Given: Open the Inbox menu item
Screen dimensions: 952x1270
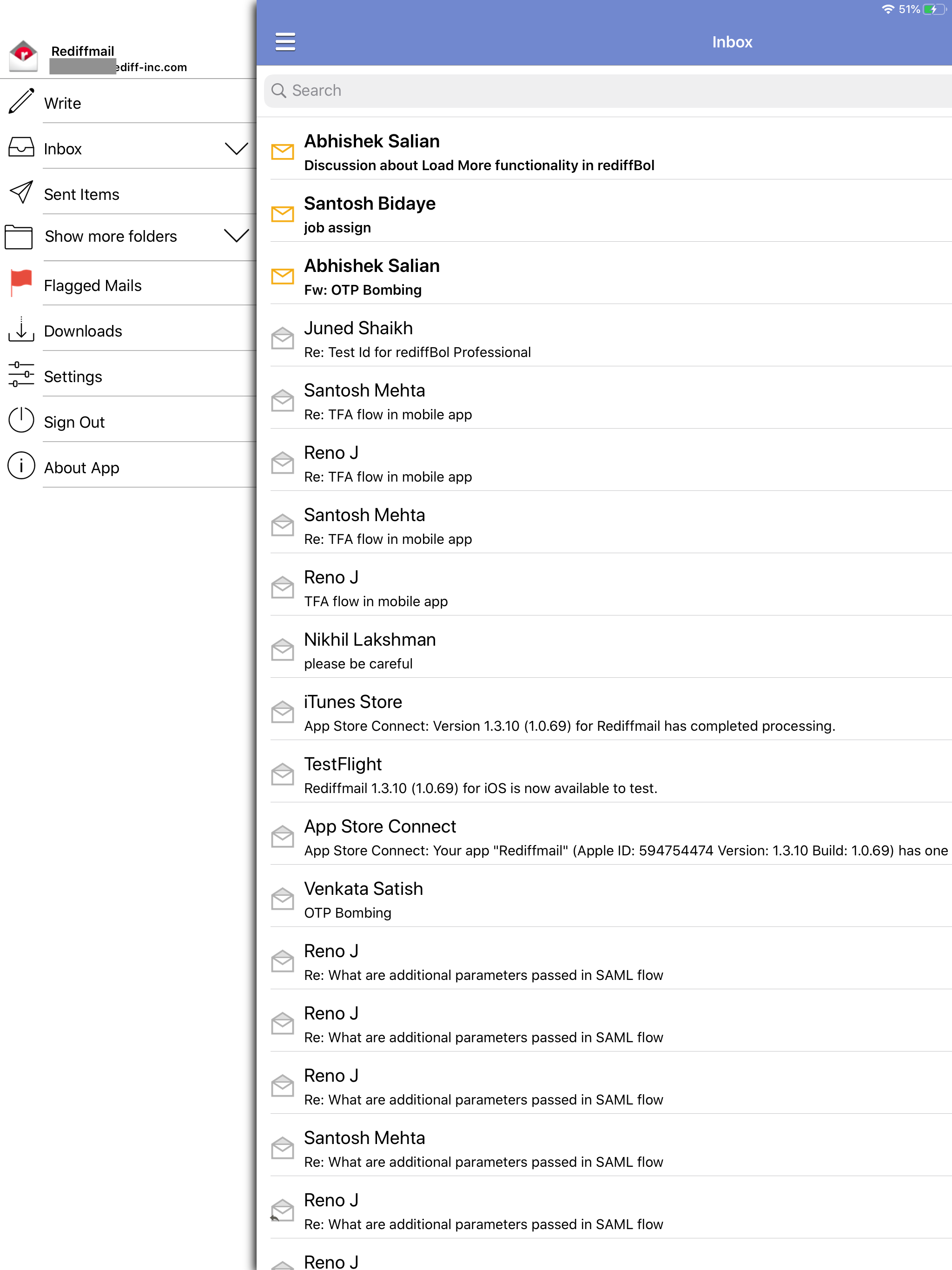Looking at the screenshot, I should 63,149.
